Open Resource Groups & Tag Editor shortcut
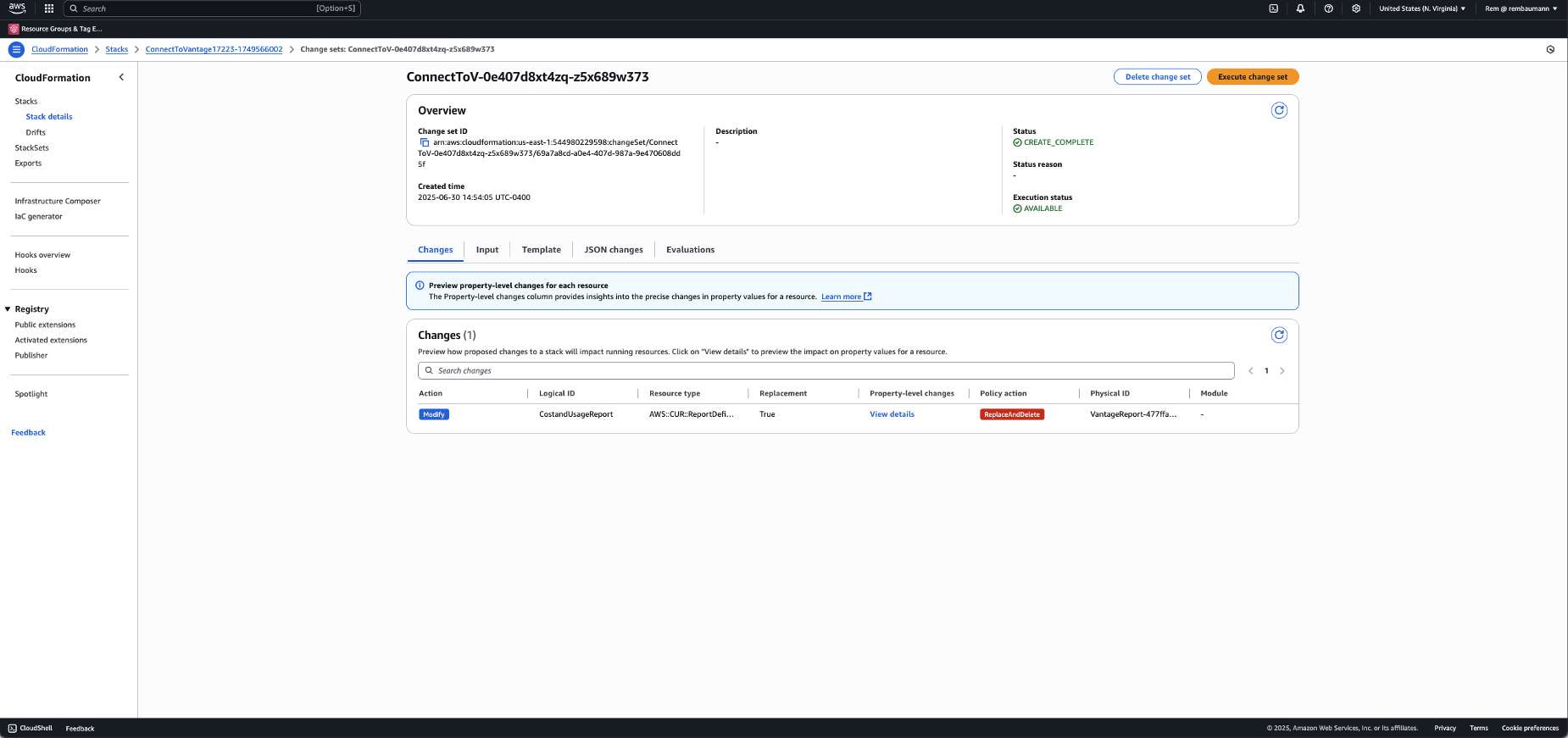 pos(56,29)
